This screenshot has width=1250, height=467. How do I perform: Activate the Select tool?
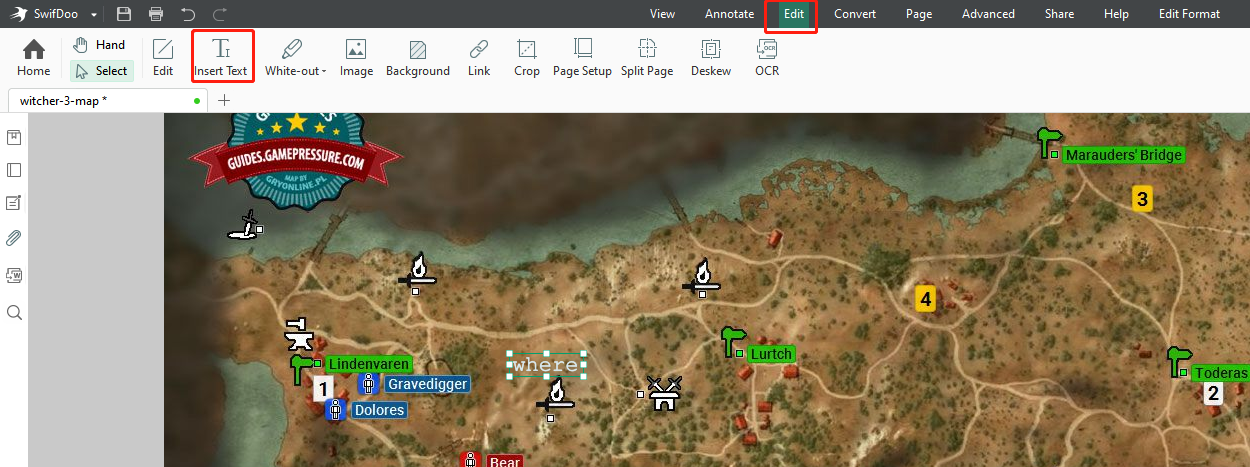click(x=101, y=71)
